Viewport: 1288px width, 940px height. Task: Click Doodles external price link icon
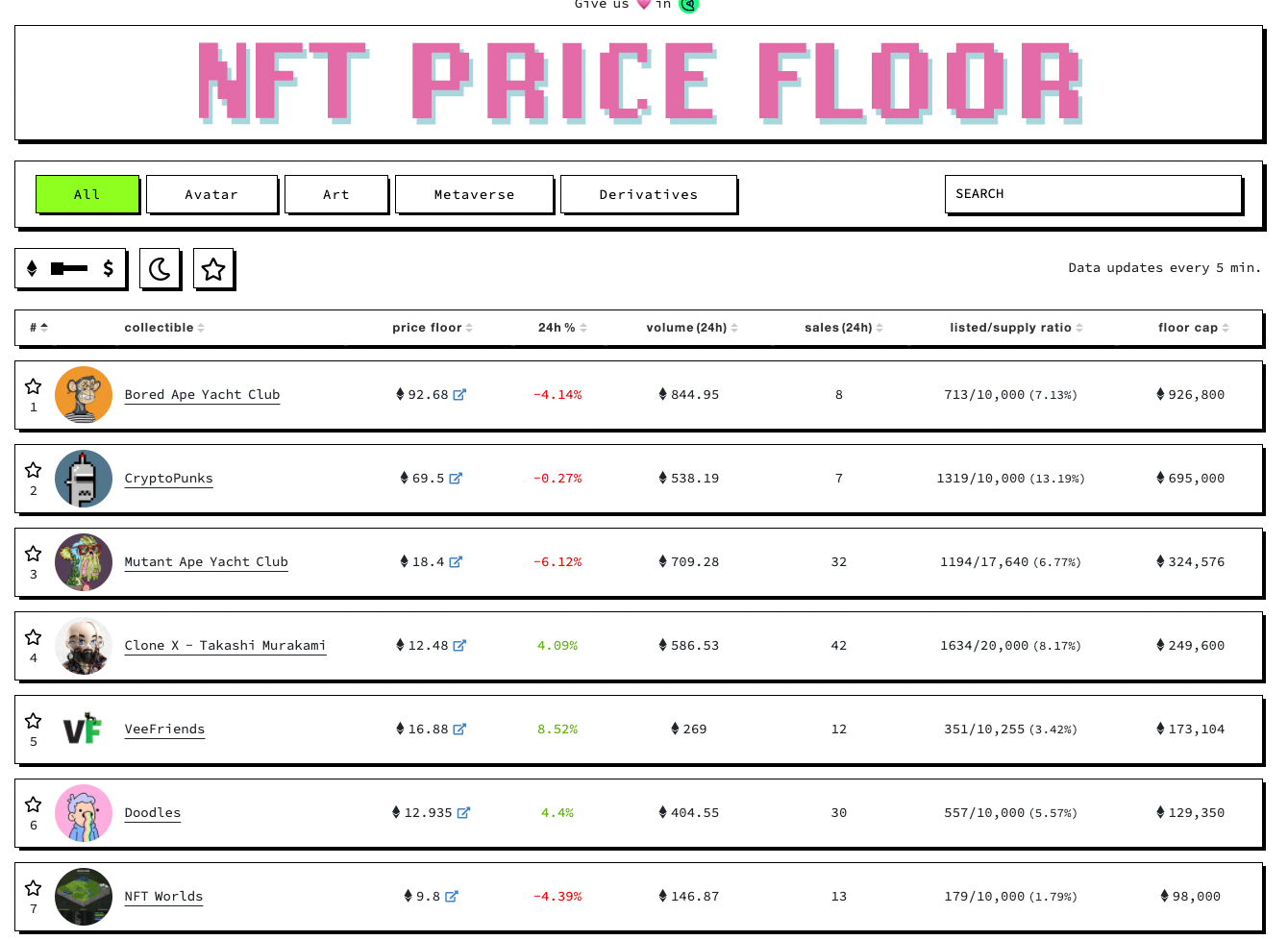[463, 813]
